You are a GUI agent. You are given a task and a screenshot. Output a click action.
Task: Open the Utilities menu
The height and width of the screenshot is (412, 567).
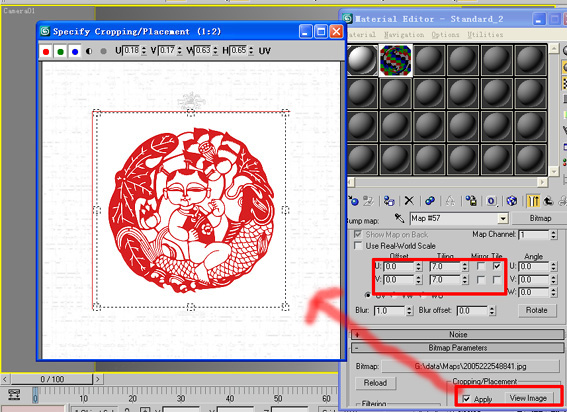(485, 35)
